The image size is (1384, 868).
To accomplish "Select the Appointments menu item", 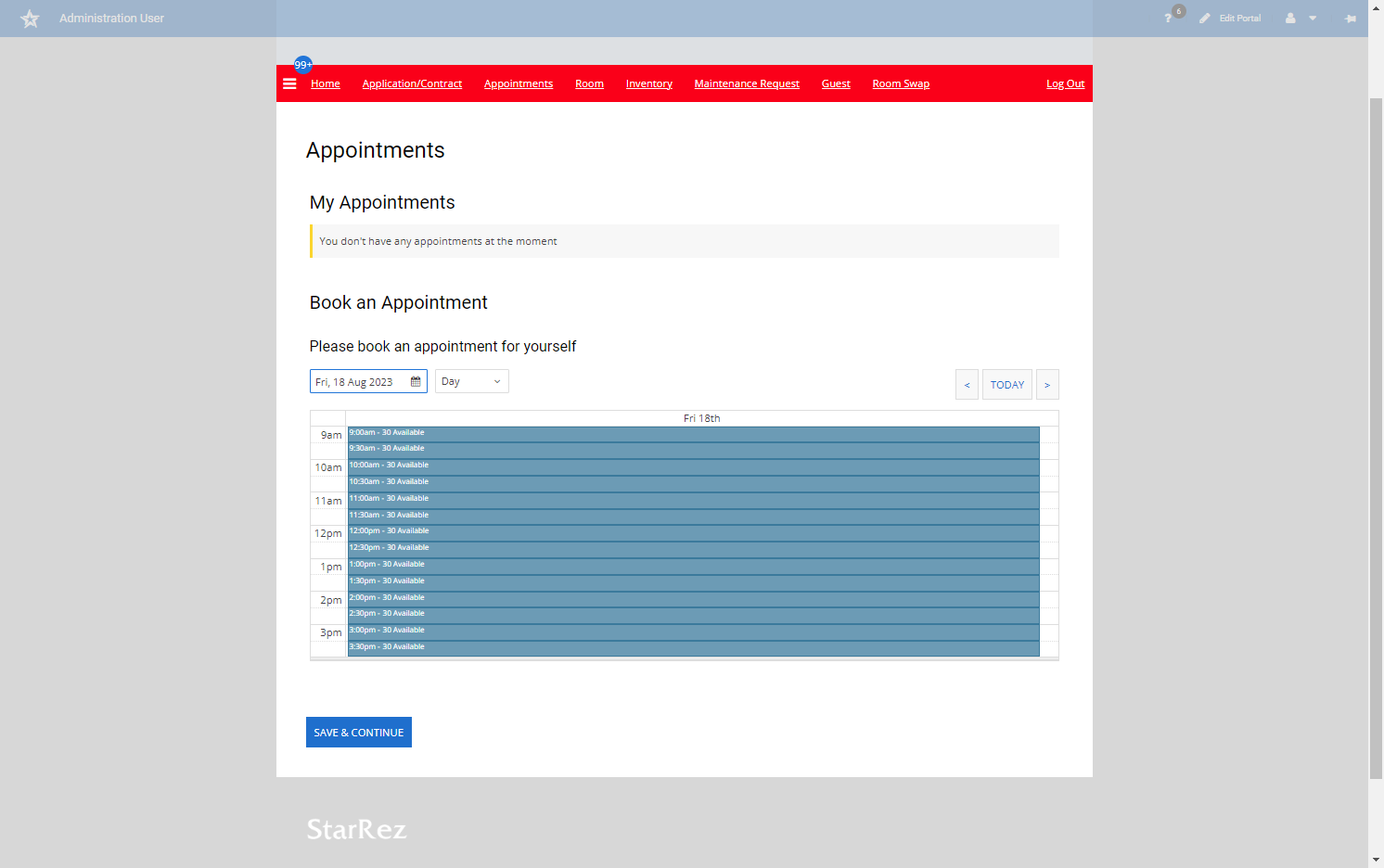I will click(519, 83).
